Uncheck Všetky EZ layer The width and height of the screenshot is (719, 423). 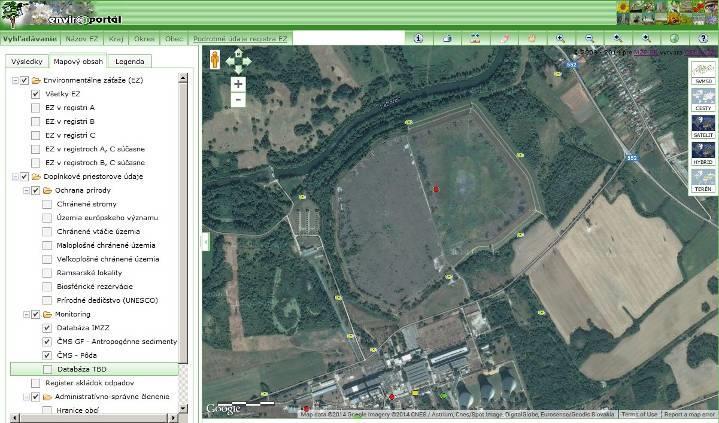coord(35,94)
